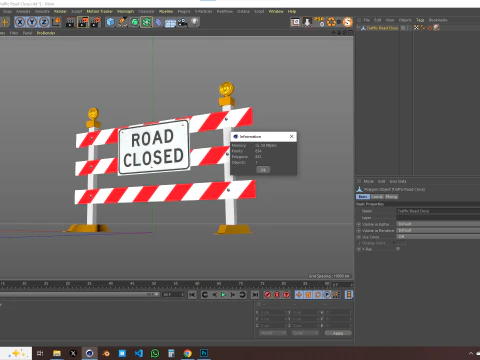Select Traffic Road Close object in Object Manager

pos(382,28)
